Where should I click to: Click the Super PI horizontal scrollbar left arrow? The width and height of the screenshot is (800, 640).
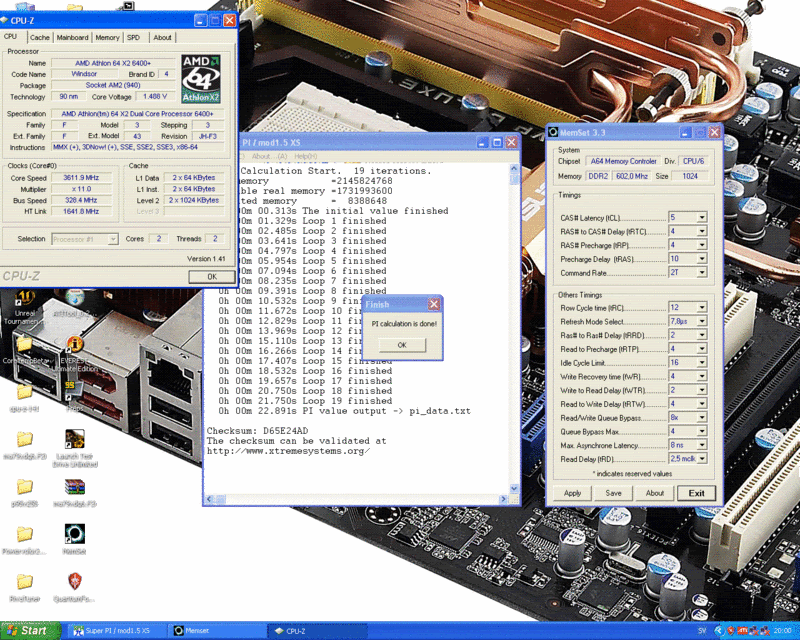[x=209, y=499]
